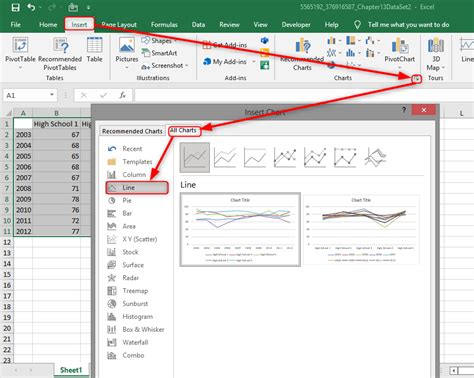Insert SmartArt graphic
This screenshot has width=474, height=378.
click(x=160, y=53)
